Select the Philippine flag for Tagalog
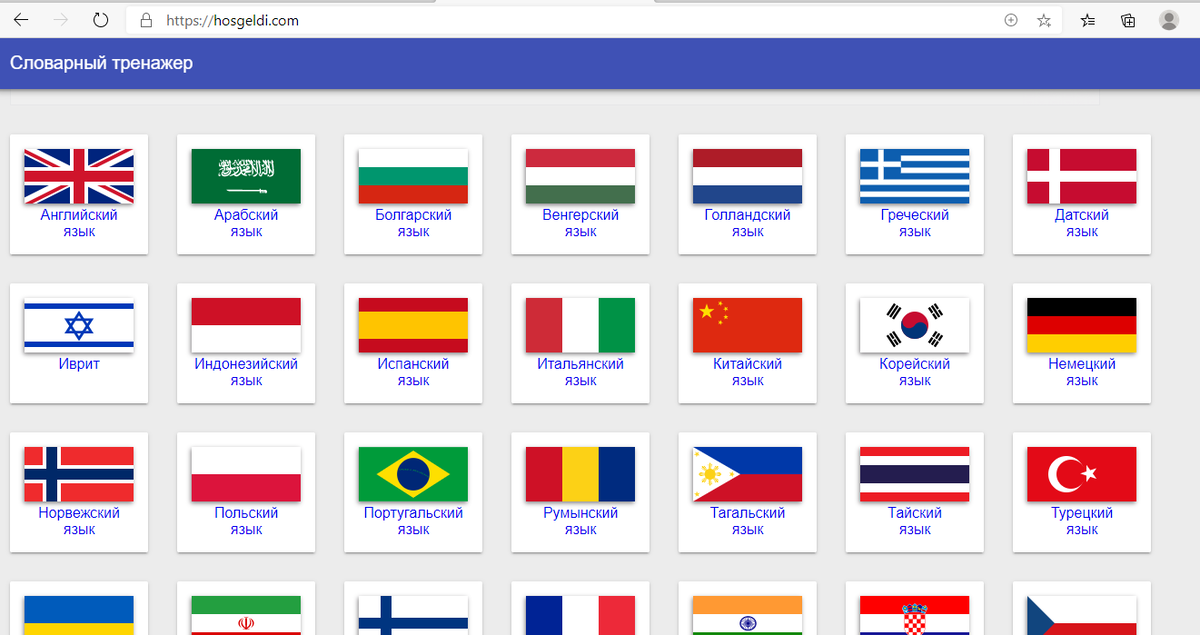 (747, 474)
